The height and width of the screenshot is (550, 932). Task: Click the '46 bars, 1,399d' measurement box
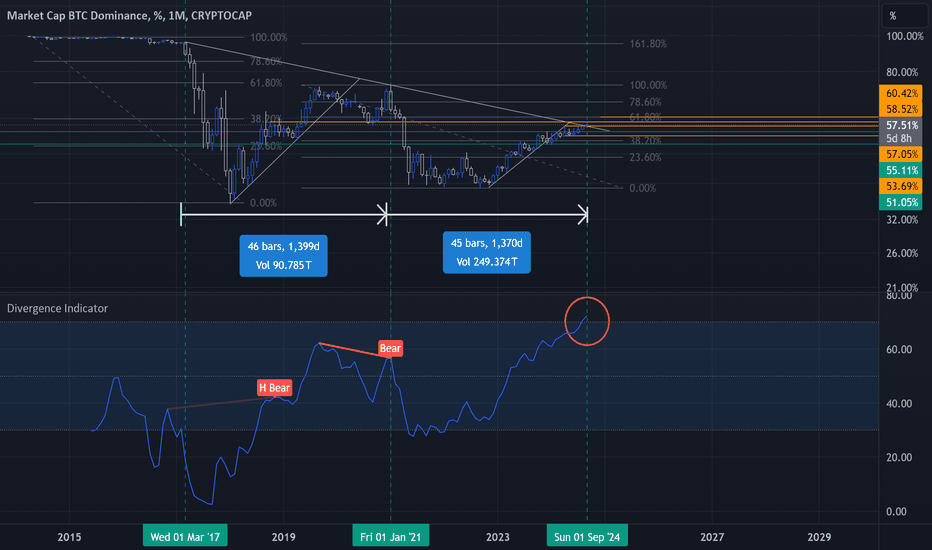tap(284, 256)
